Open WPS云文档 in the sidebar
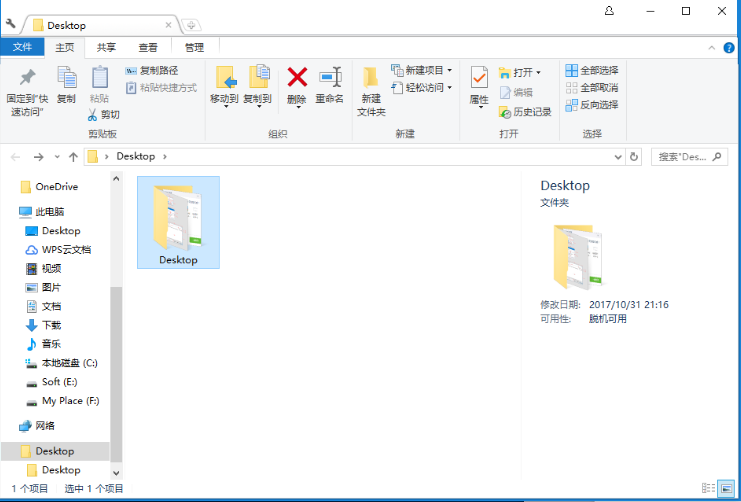Screen dimensions: 741x502 point(58,250)
